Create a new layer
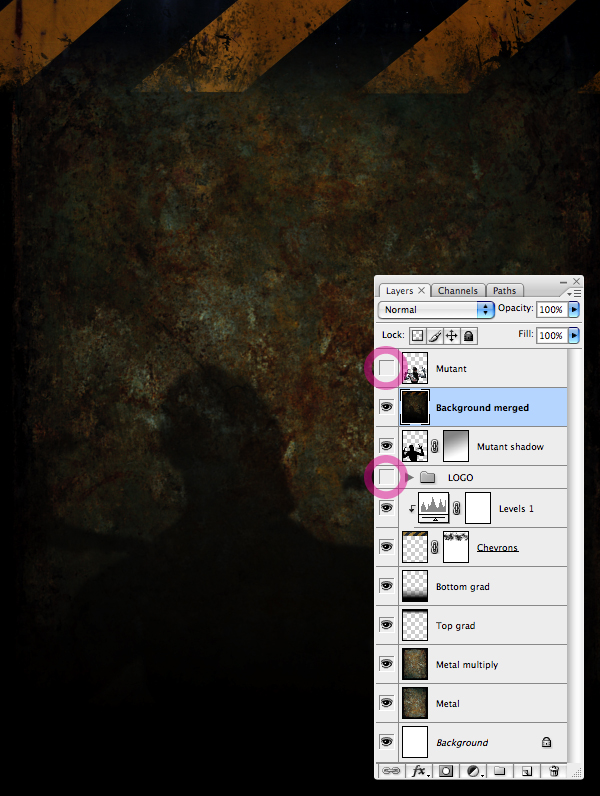 tap(527, 771)
